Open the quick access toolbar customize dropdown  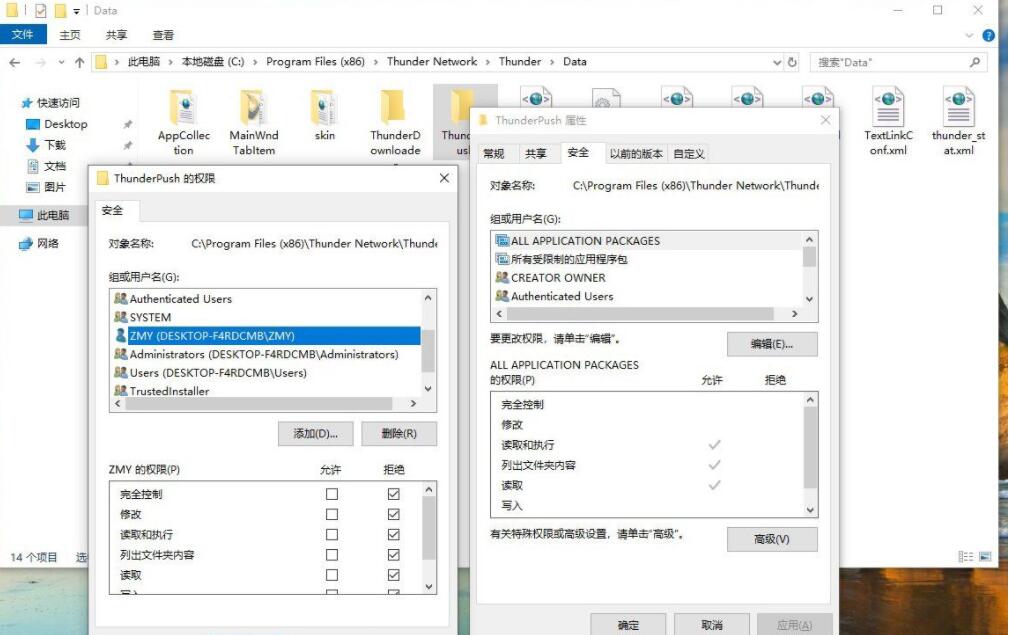(x=76, y=11)
